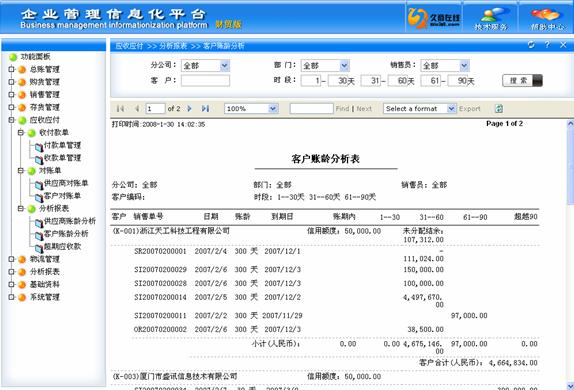This screenshot has height=390, width=574.
Task: Select the 对账单 tree node
Action: [50, 171]
